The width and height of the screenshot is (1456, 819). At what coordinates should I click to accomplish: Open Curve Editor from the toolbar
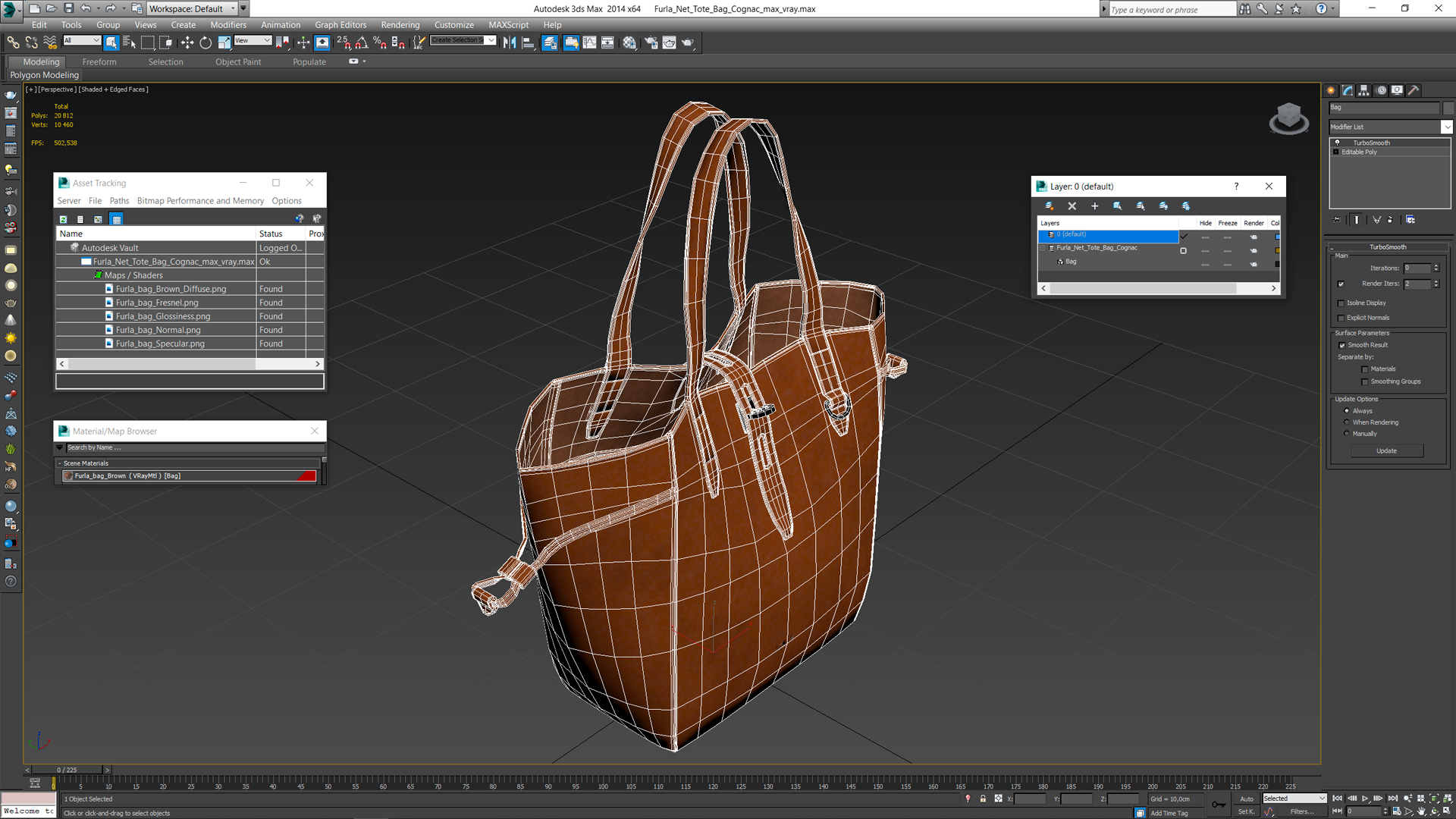589,42
